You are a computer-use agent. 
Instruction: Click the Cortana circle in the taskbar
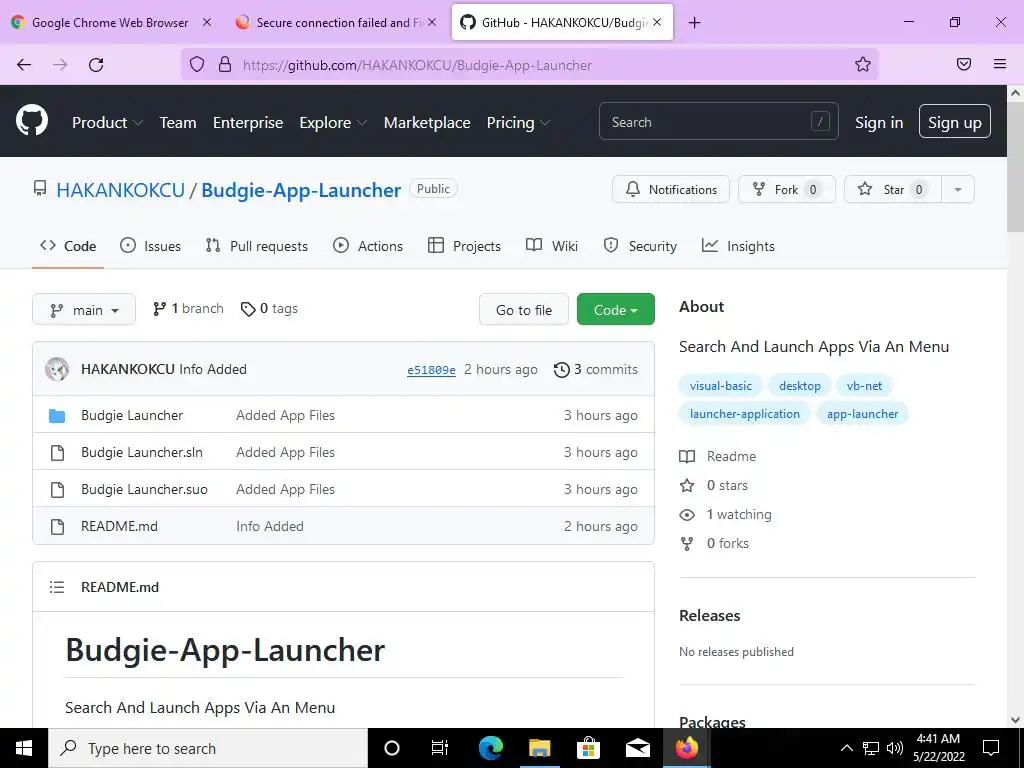(x=392, y=748)
